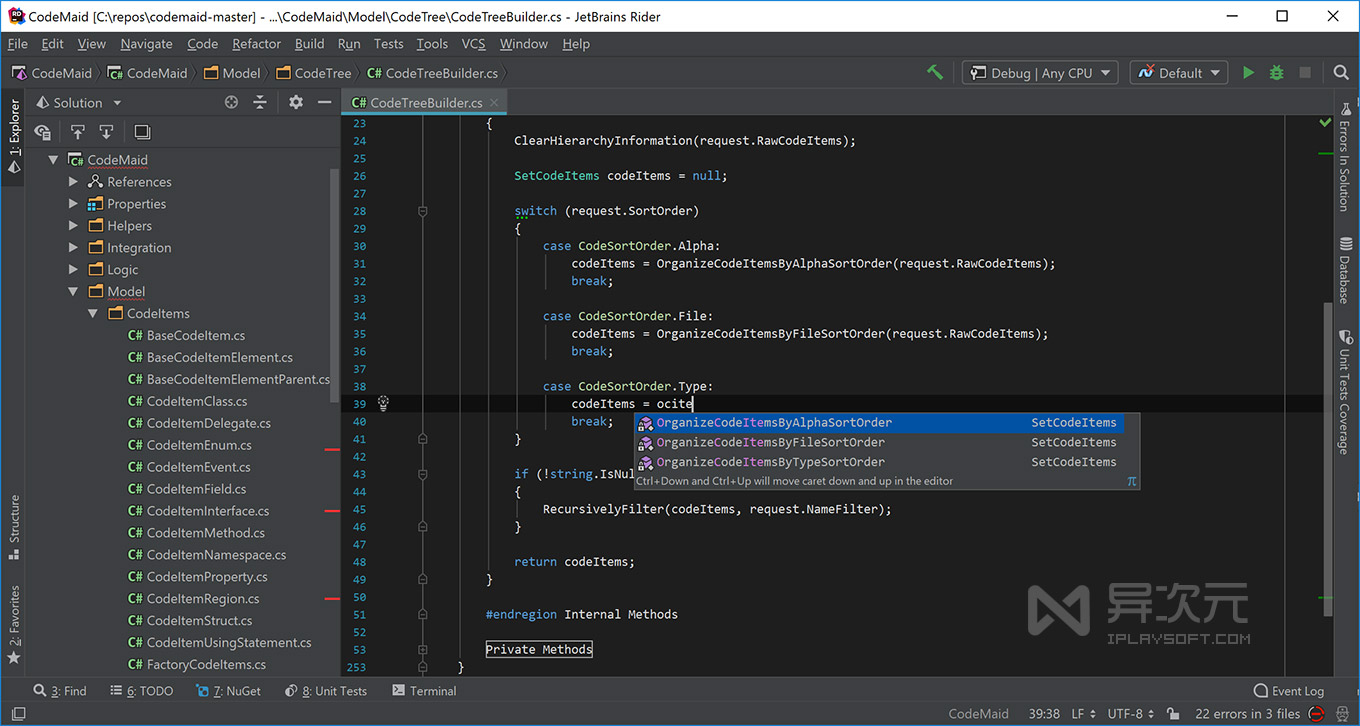Open Search Everywhere with the magnifier icon

[1340, 72]
